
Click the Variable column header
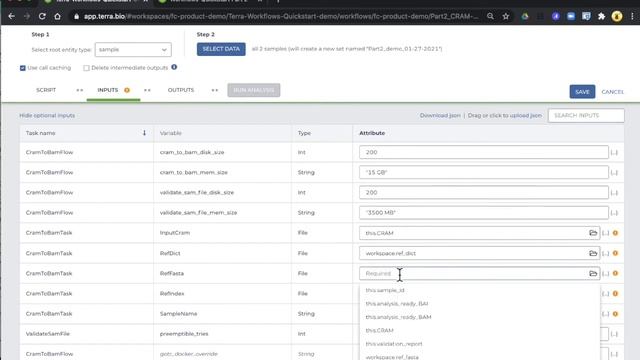pos(171,133)
